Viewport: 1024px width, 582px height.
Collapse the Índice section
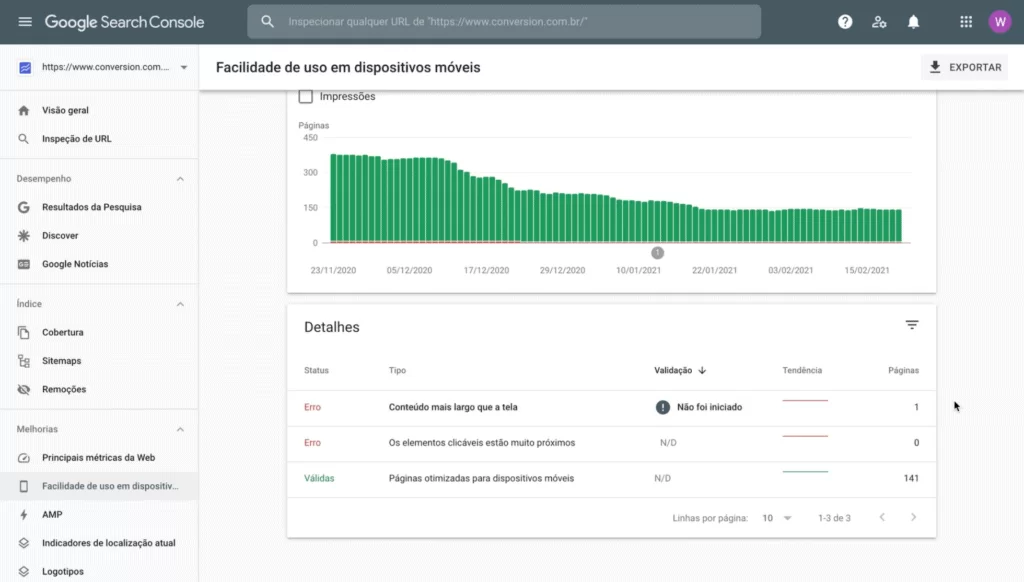(x=180, y=304)
